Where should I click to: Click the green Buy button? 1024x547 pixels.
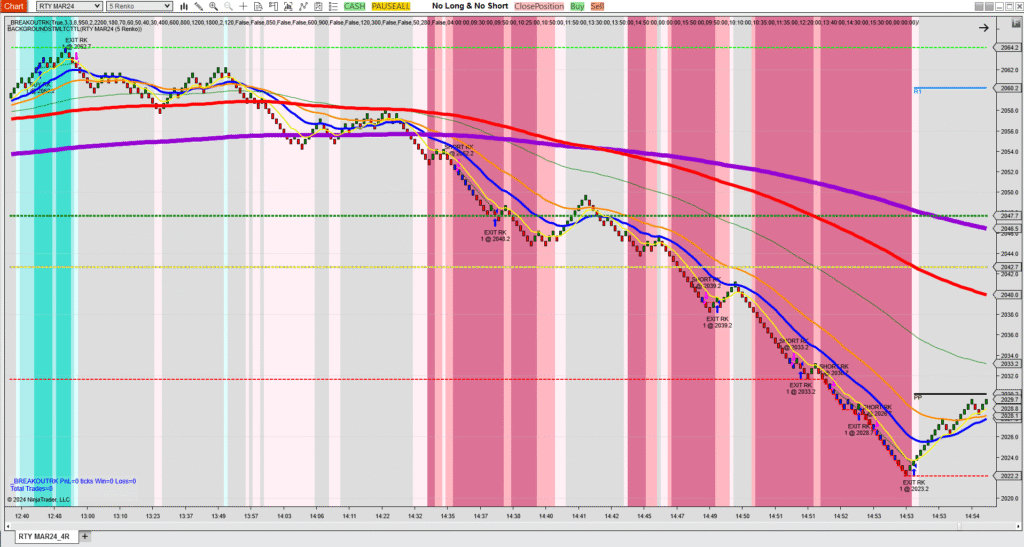coord(577,6)
